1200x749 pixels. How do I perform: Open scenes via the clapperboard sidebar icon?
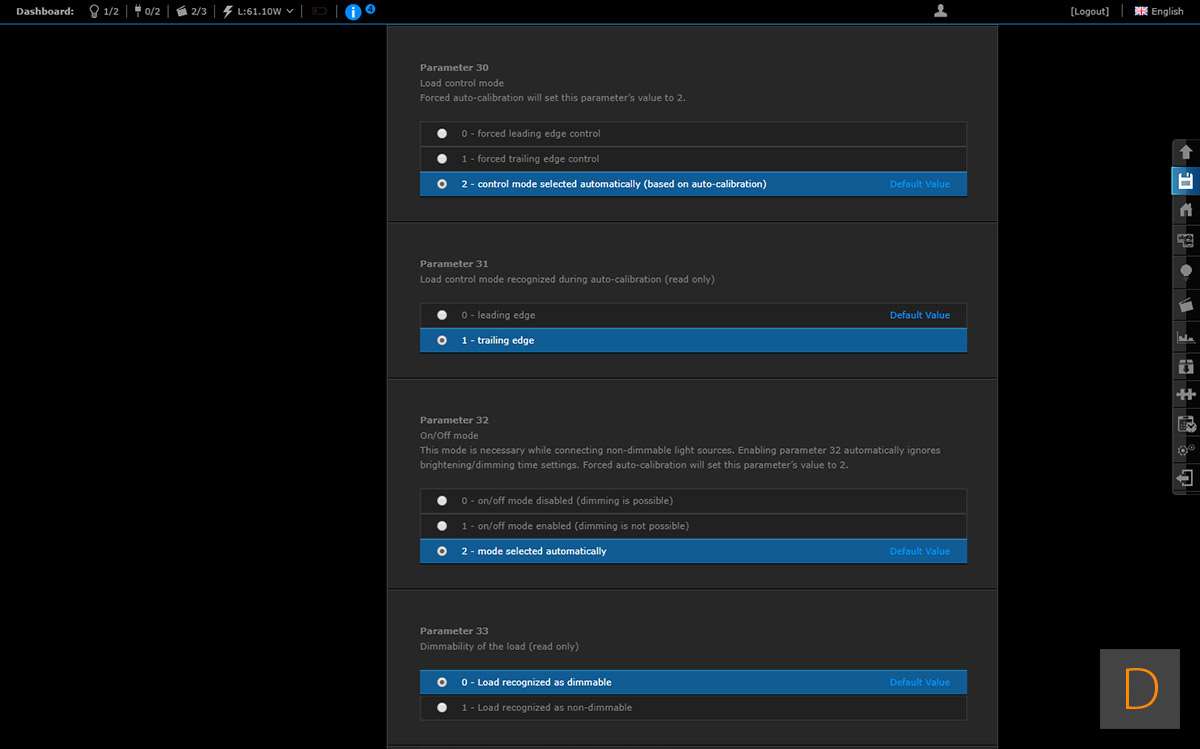(x=1186, y=304)
